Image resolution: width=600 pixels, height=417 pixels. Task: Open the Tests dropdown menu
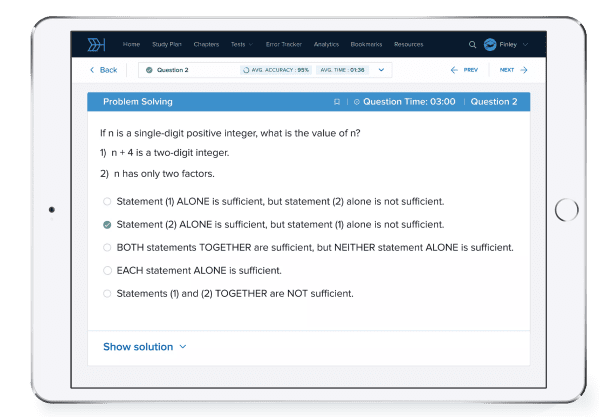(x=241, y=44)
